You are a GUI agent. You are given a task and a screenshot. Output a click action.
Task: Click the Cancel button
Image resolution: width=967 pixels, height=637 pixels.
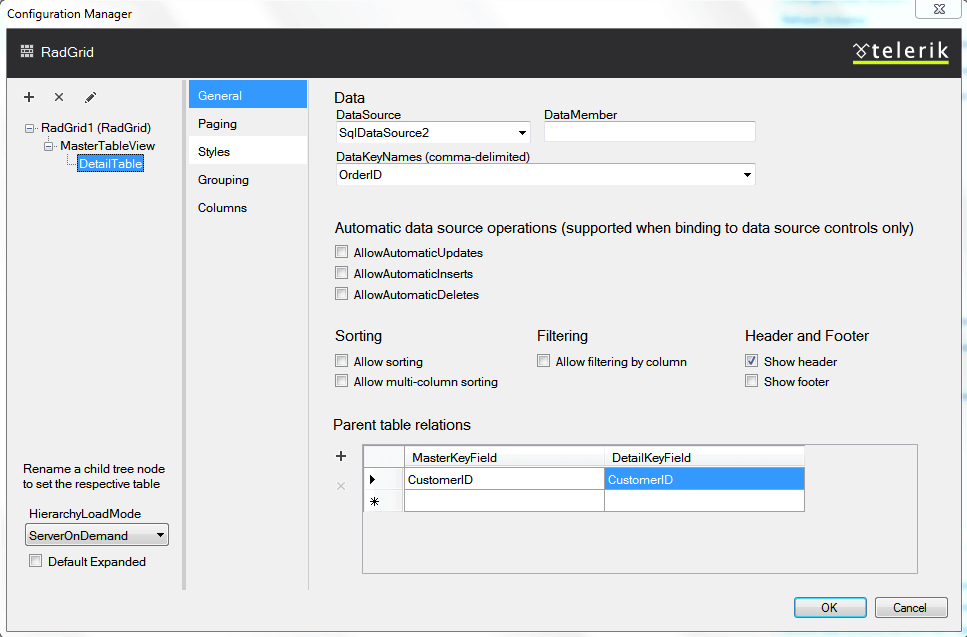tap(910, 607)
